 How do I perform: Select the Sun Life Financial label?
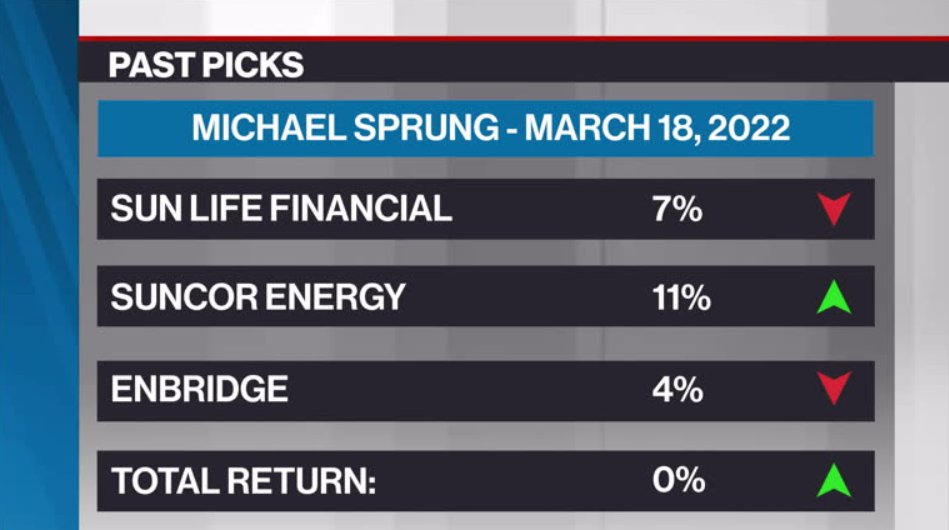[x=281, y=208]
